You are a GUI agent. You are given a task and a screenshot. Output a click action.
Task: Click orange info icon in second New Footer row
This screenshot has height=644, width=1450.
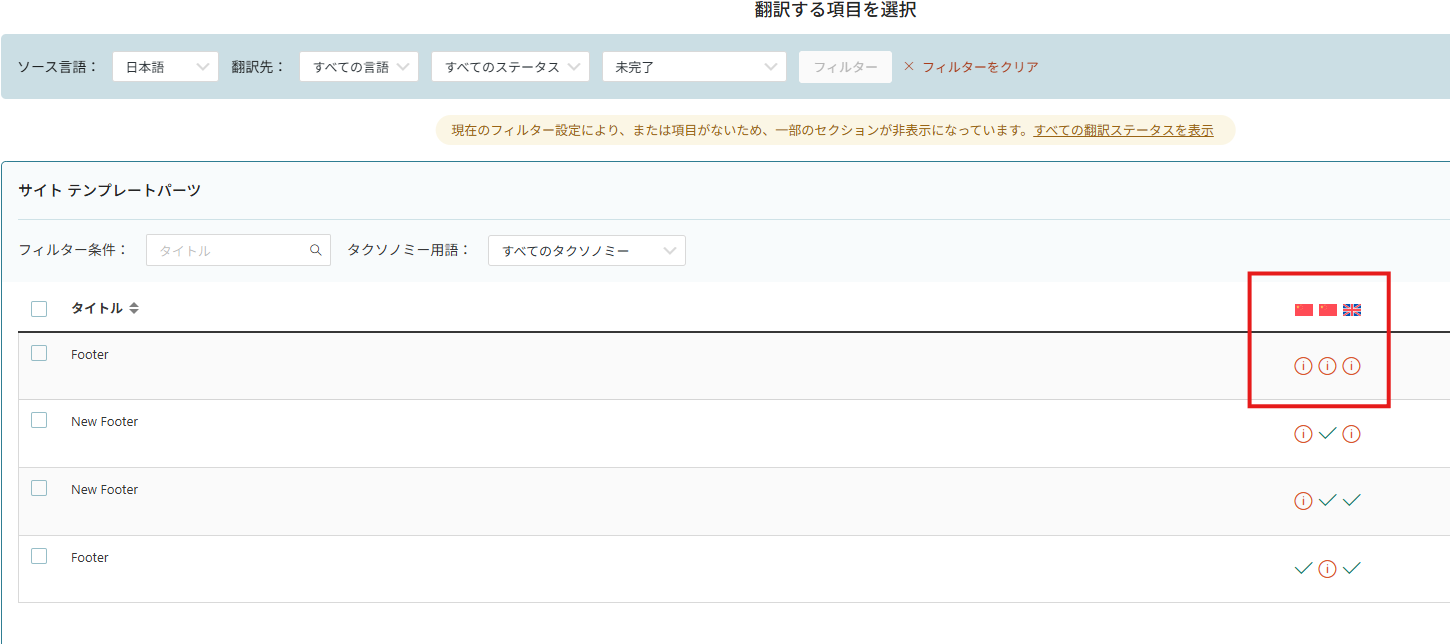pos(1303,501)
